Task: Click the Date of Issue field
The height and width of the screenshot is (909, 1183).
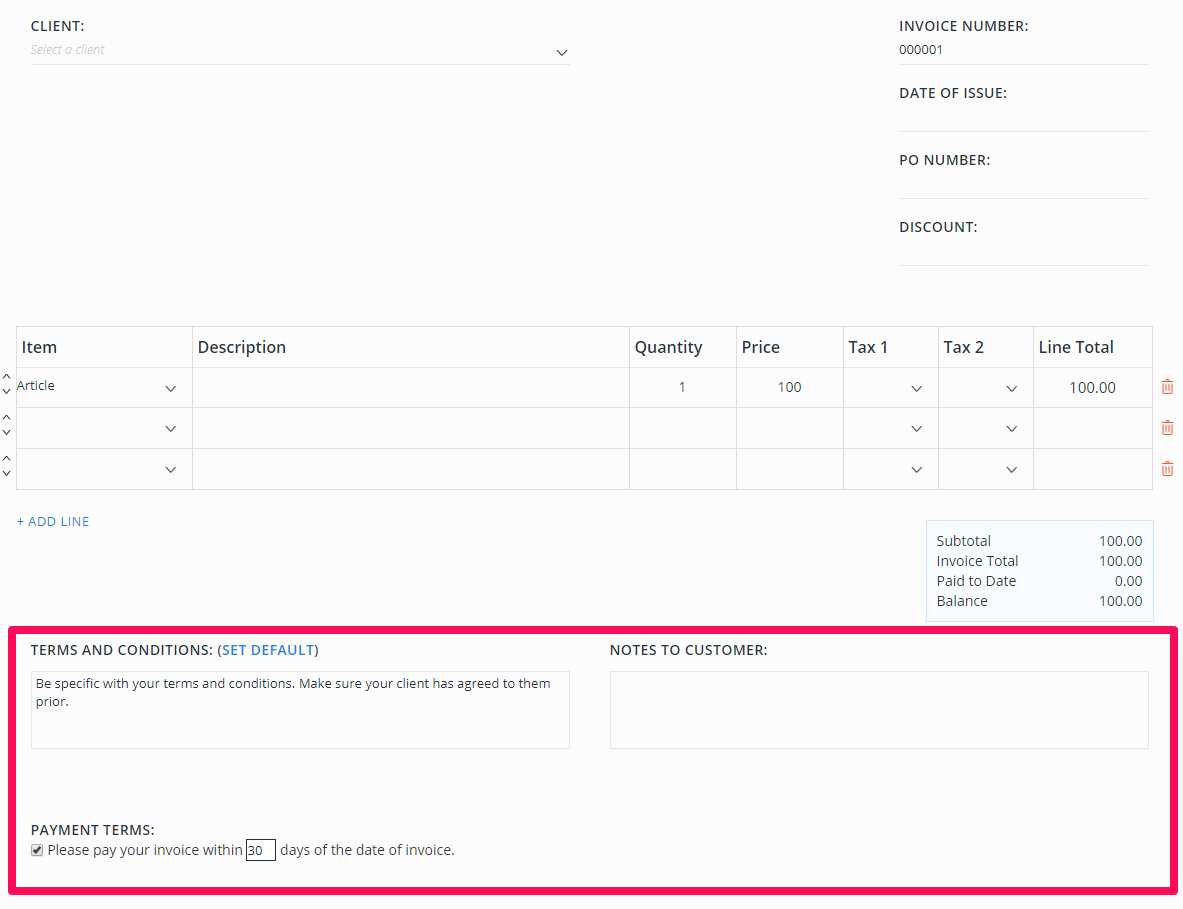Action: [x=1023, y=120]
